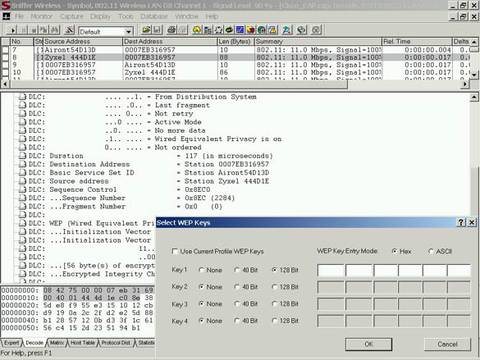Set Key 1 to 40 Bit

237,270
